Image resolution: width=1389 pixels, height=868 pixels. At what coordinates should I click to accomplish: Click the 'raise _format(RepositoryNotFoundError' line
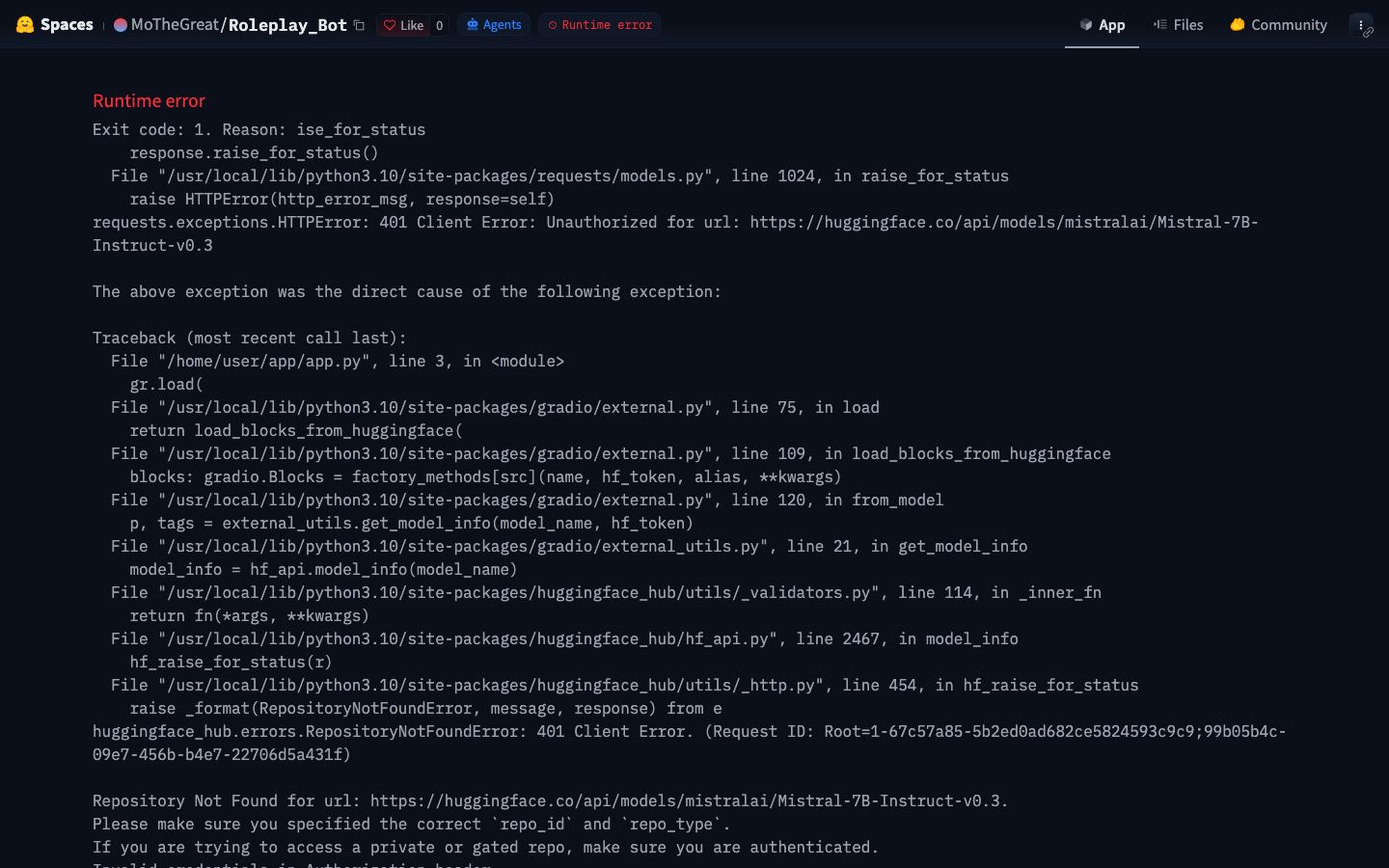(x=425, y=708)
